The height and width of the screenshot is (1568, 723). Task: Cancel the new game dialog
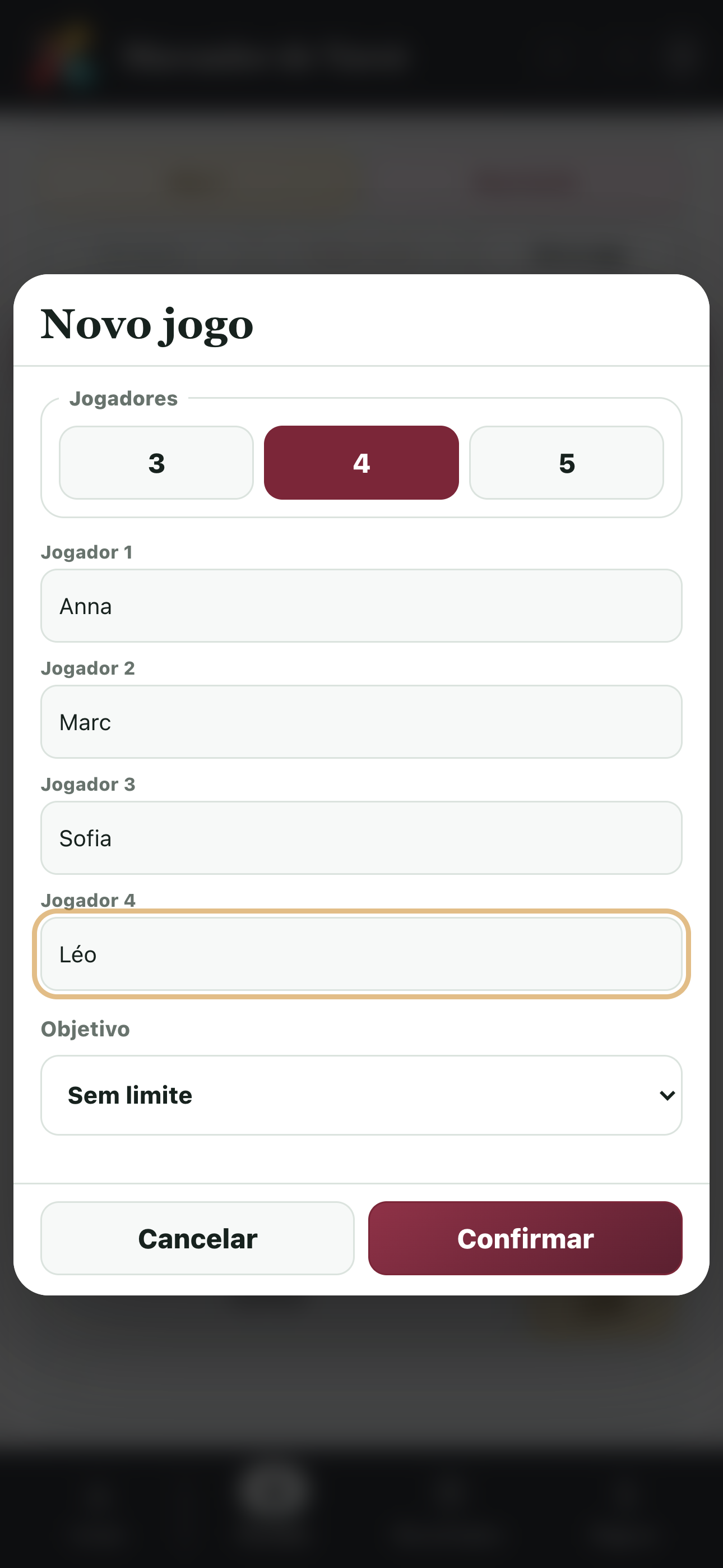click(x=198, y=1238)
